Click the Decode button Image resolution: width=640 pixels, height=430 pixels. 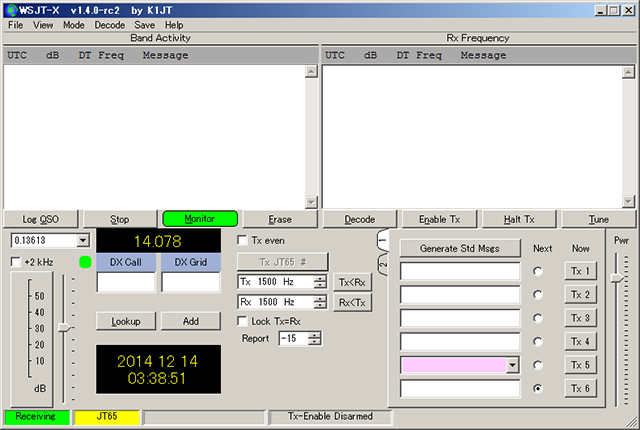pos(360,219)
